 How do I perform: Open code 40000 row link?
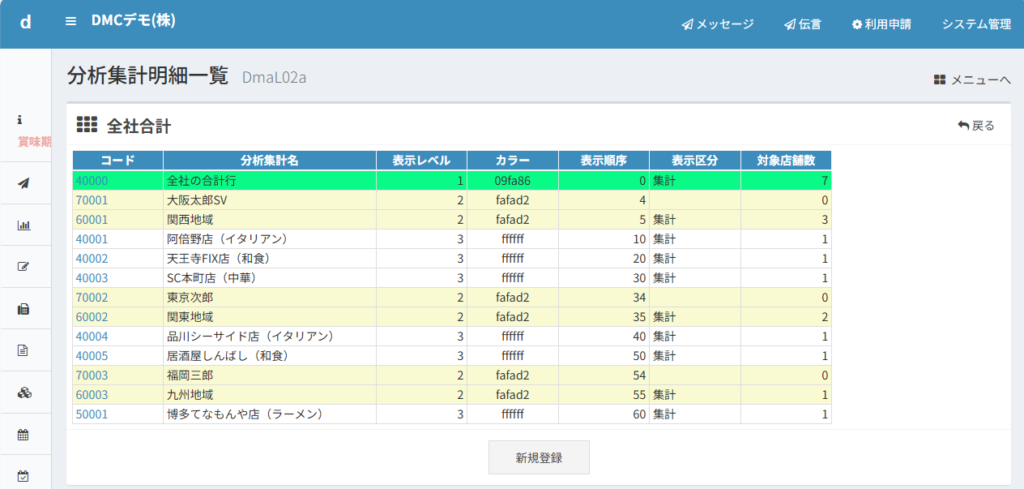tap(91, 181)
